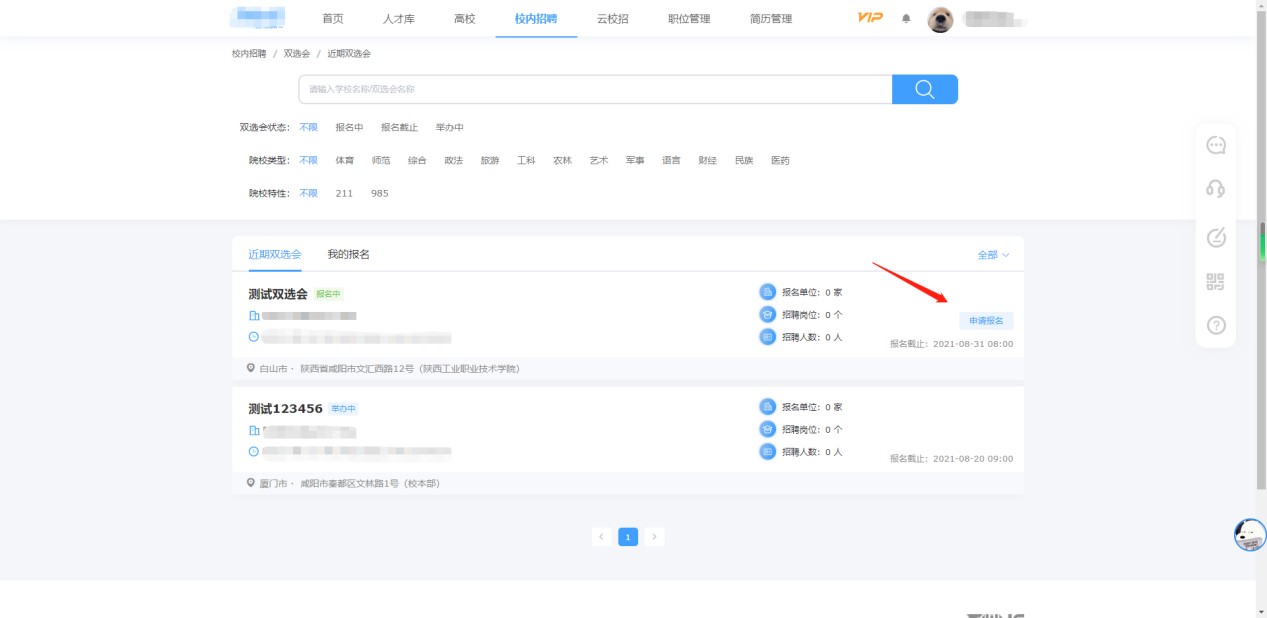Click the headset customer service icon
Image resolution: width=1267 pixels, height=618 pixels.
[x=1216, y=189]
